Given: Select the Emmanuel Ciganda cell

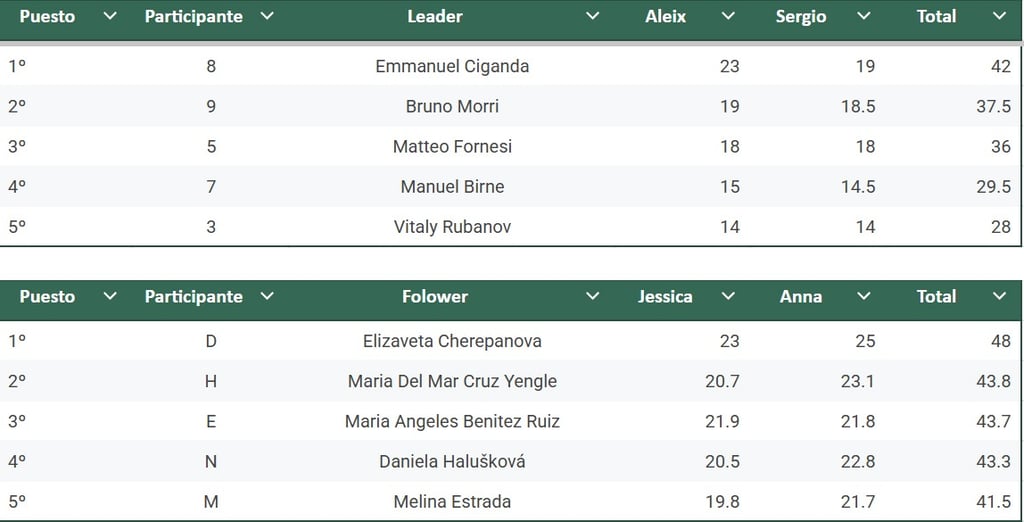Looking at the screenshot, I should tap(452, 66).
